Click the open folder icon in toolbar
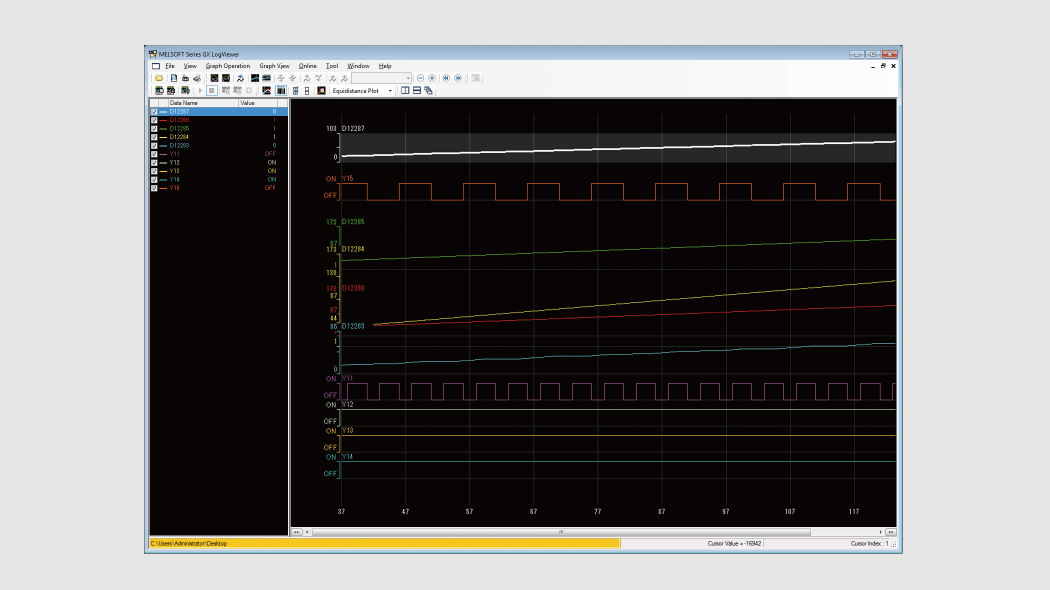 (x=158, y=78)
